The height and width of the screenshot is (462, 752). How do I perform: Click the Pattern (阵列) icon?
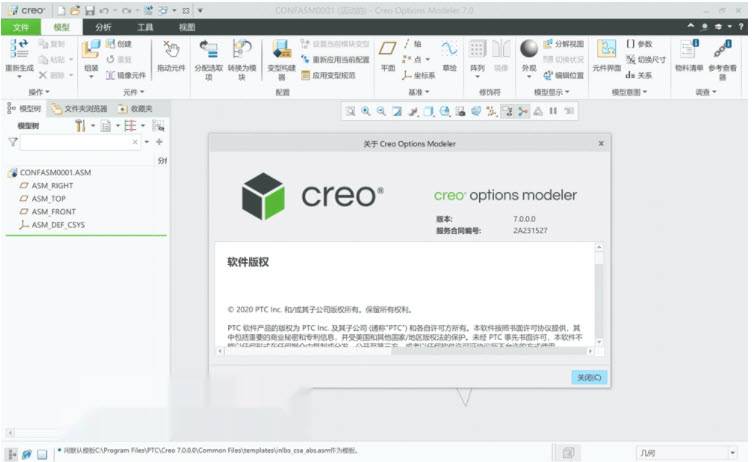pyautogui.click(x=477, y=49)
